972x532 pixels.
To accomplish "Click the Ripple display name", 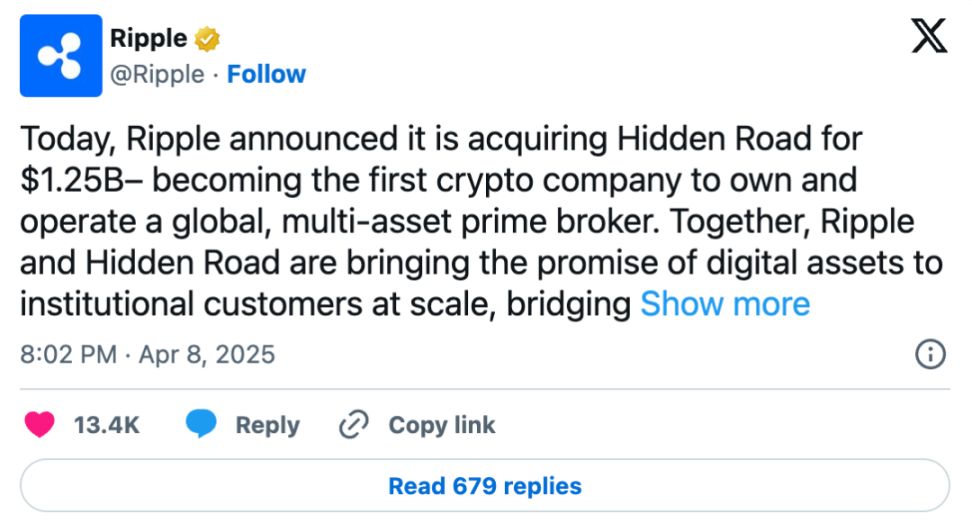I will [x=148, y=39].
